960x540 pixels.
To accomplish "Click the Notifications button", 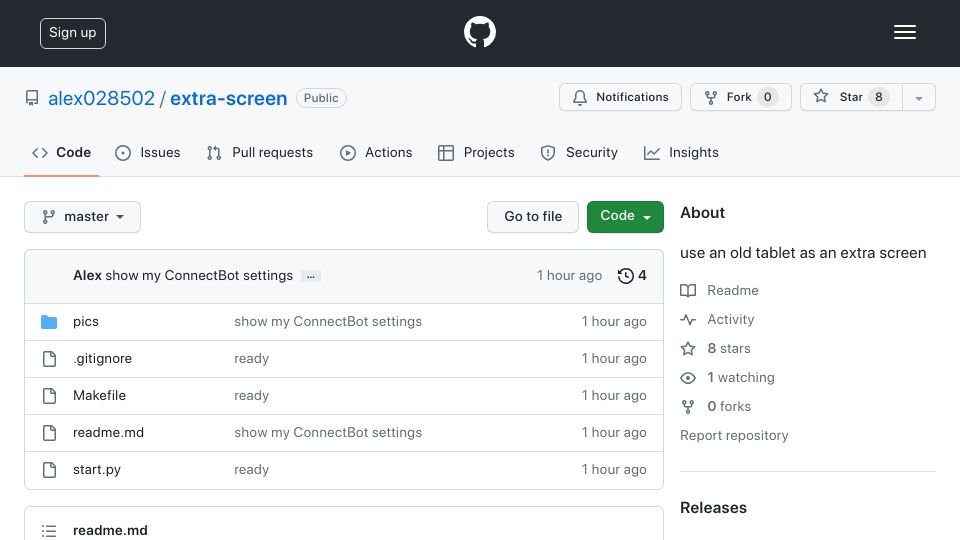I will pos(620,97).
